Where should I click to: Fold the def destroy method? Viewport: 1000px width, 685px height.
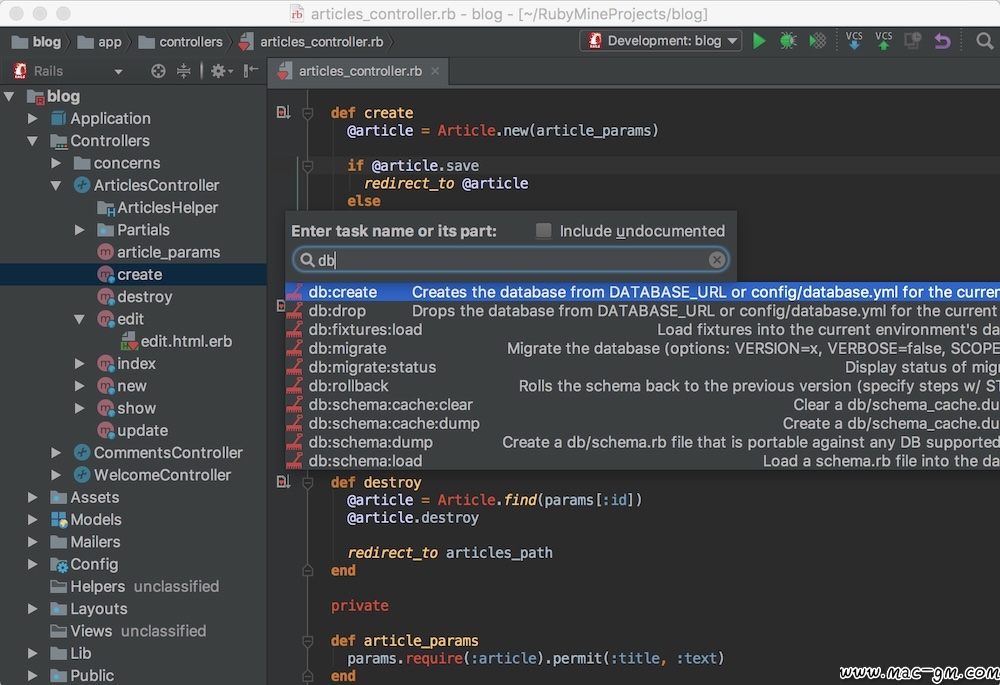click(x=307, y=483)
